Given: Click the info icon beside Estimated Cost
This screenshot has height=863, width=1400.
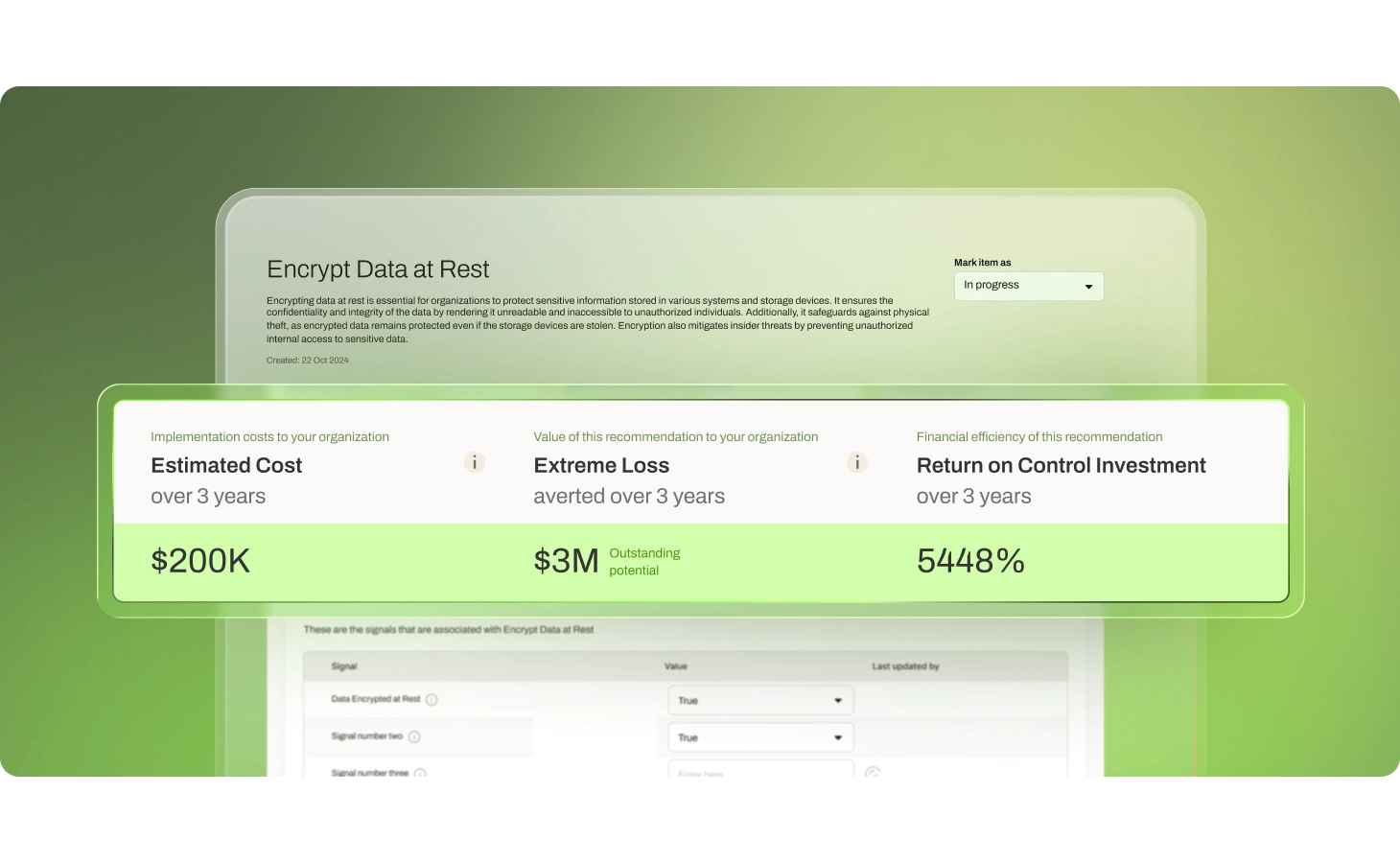Looking at the screenshot, I should [475, 462].
